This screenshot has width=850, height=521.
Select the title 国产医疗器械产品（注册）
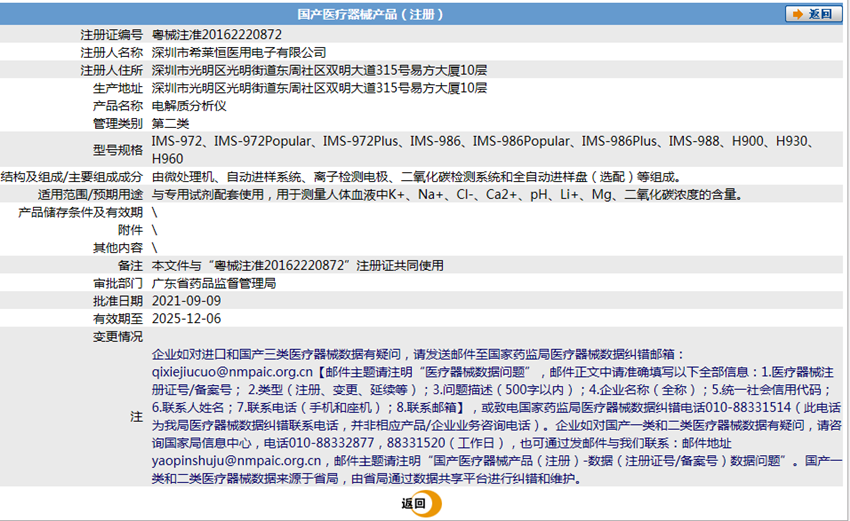coord(370,14)
